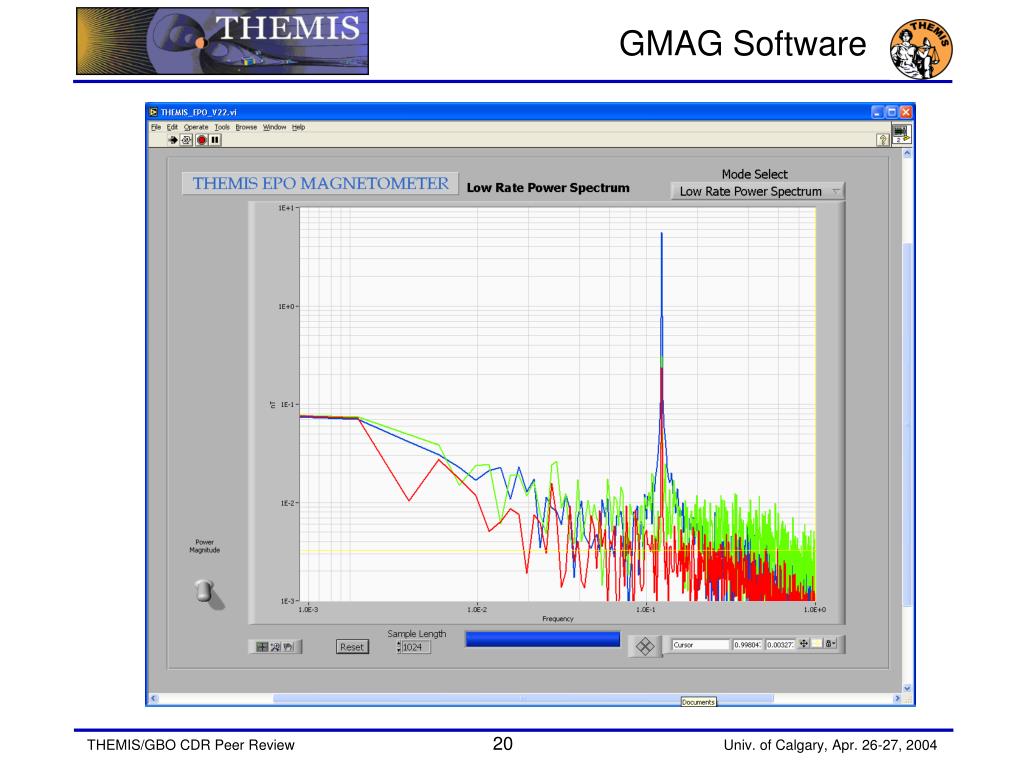Image resolution: width=1024 pixels, height=768 pixels.
Task: Click the blue progress bar
Action: pyautogui.click(x=543, y=639)
